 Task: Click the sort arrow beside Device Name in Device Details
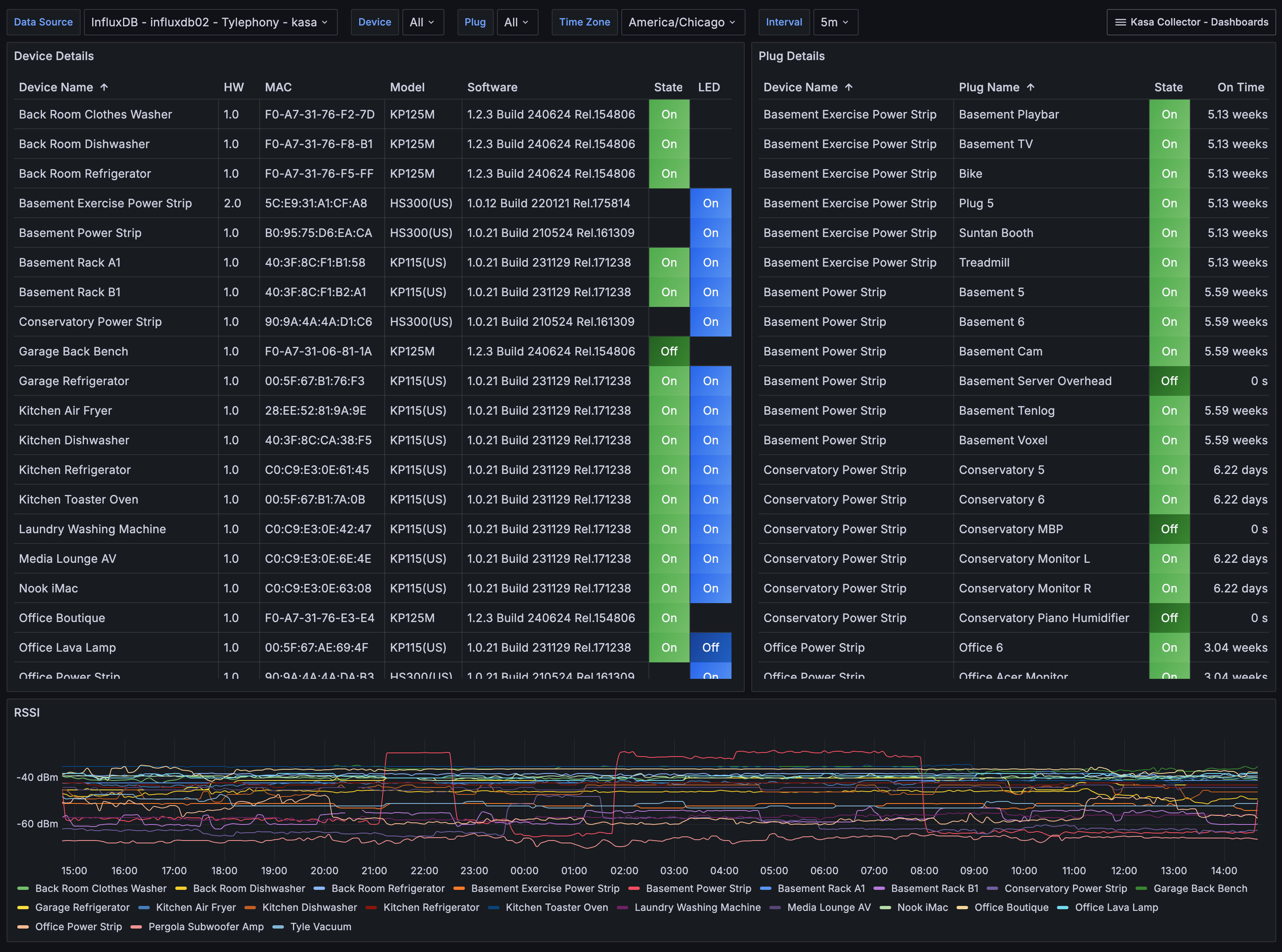(104, 87)
